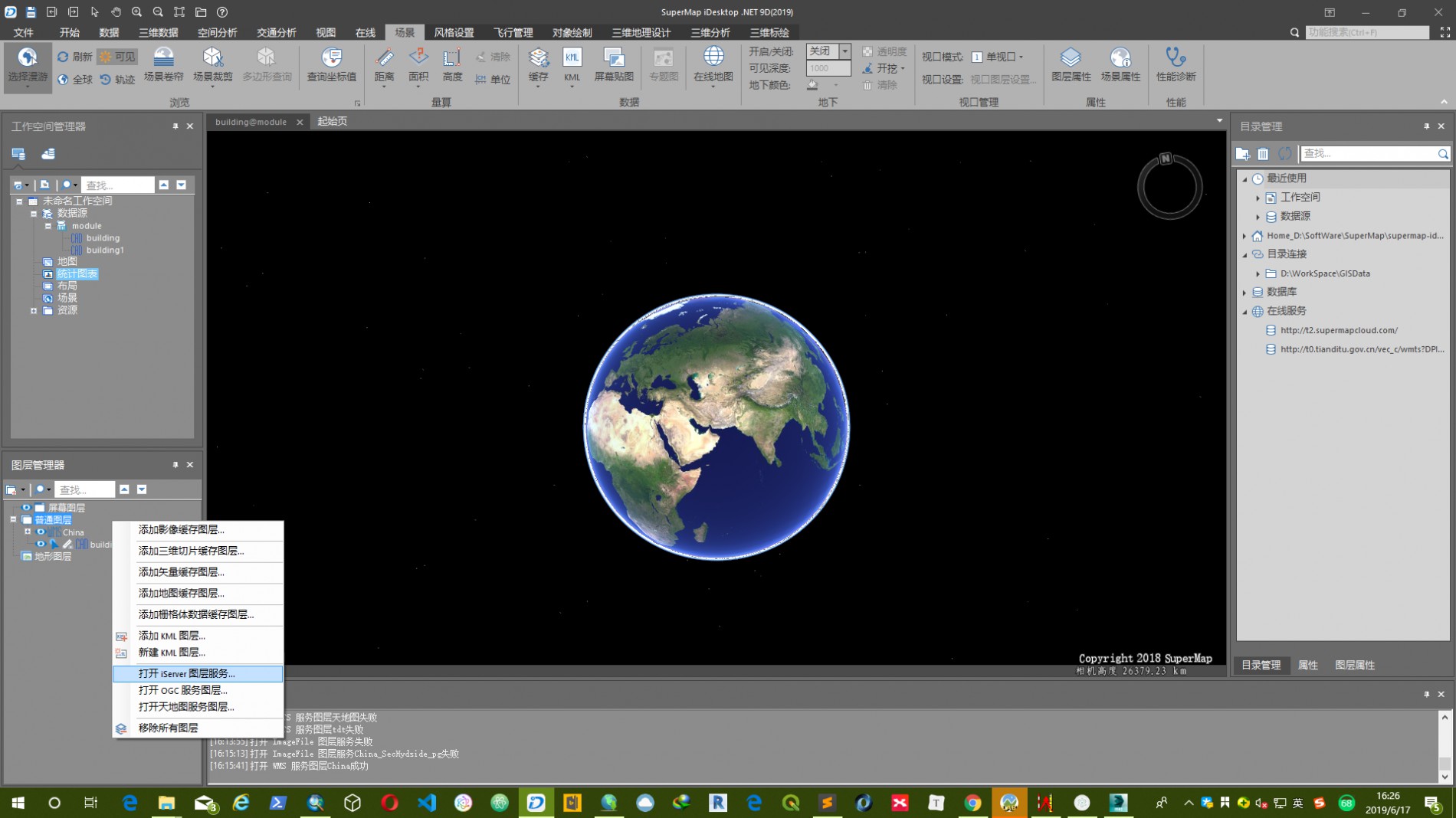Open 场景属性 scene properties
Image resolution: width=1456 pixels, height=818 pixels.
point(1120,64)
